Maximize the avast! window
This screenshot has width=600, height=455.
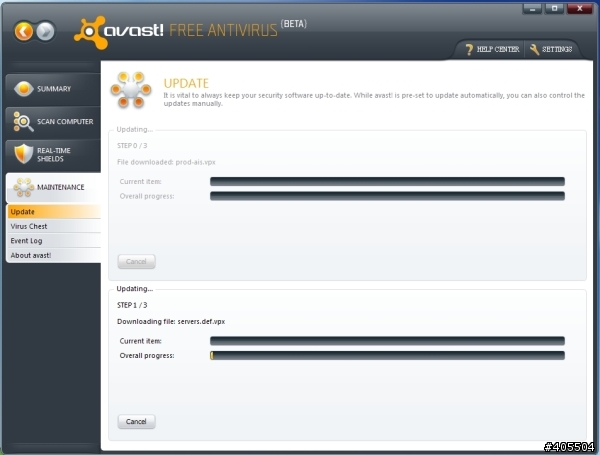554,8
